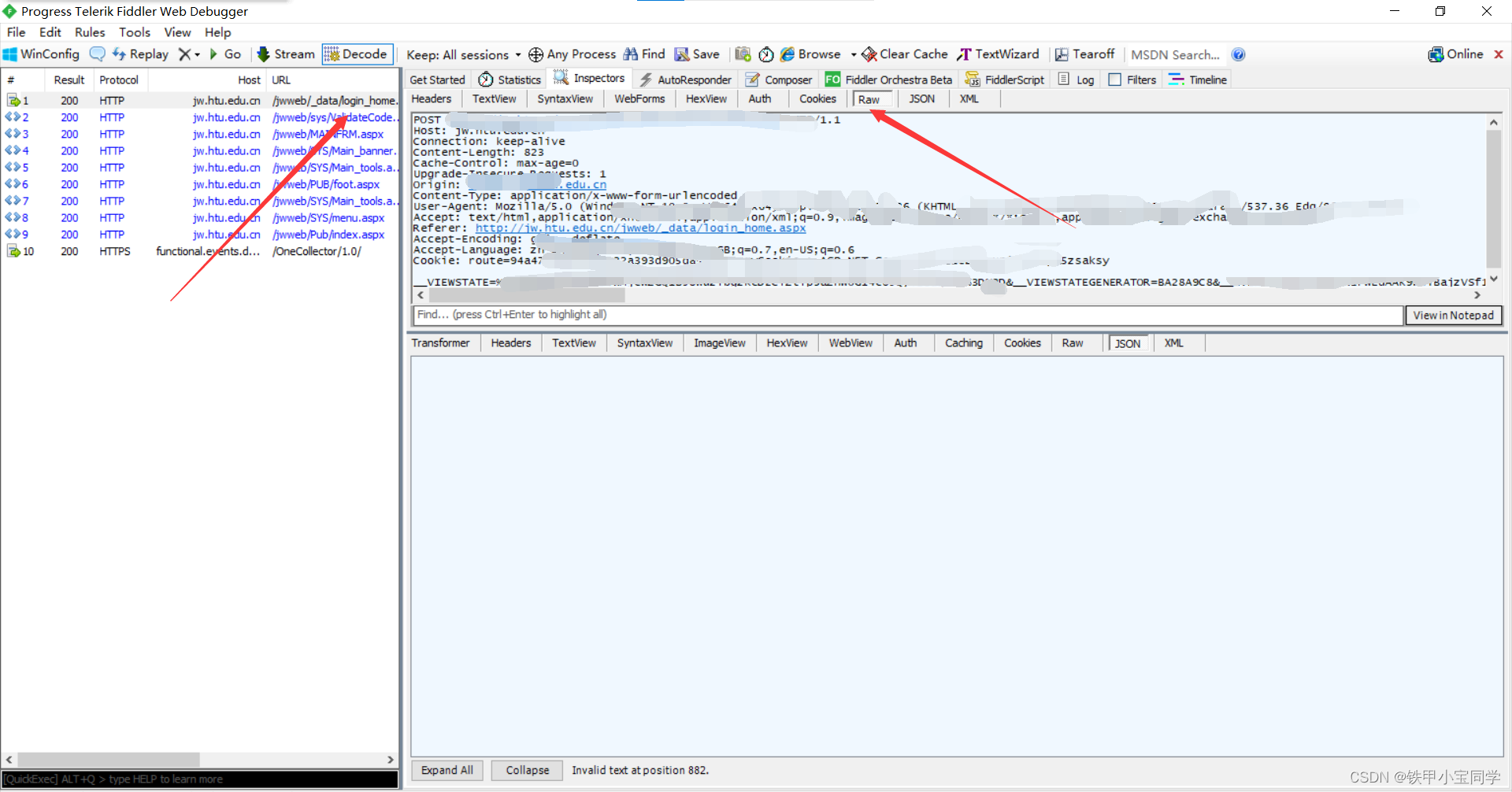Open the File menu
1512x792 pixels.
coord(17,32)
